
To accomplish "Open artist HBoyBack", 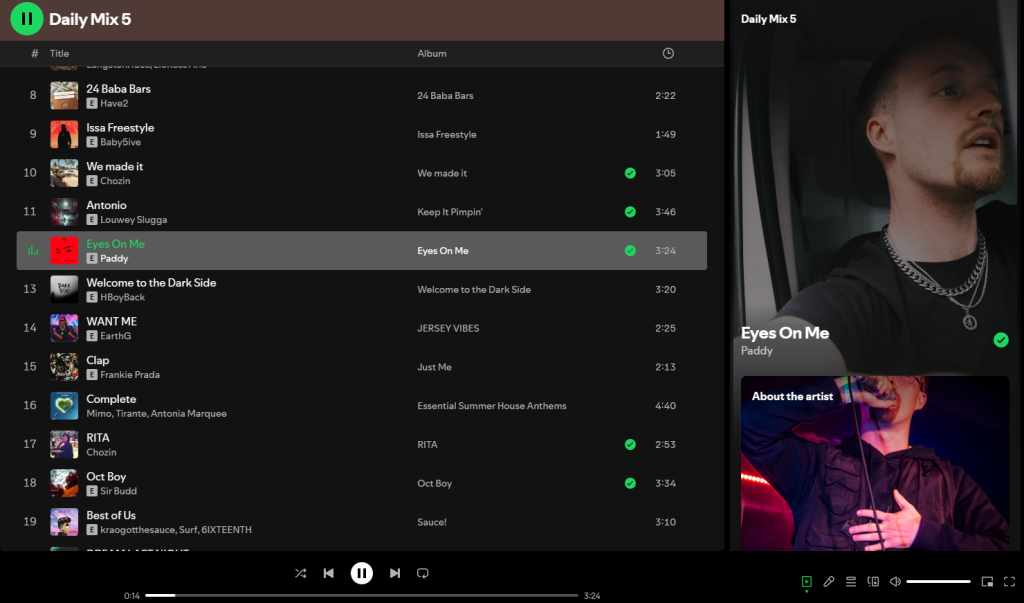I will point(123,297).
